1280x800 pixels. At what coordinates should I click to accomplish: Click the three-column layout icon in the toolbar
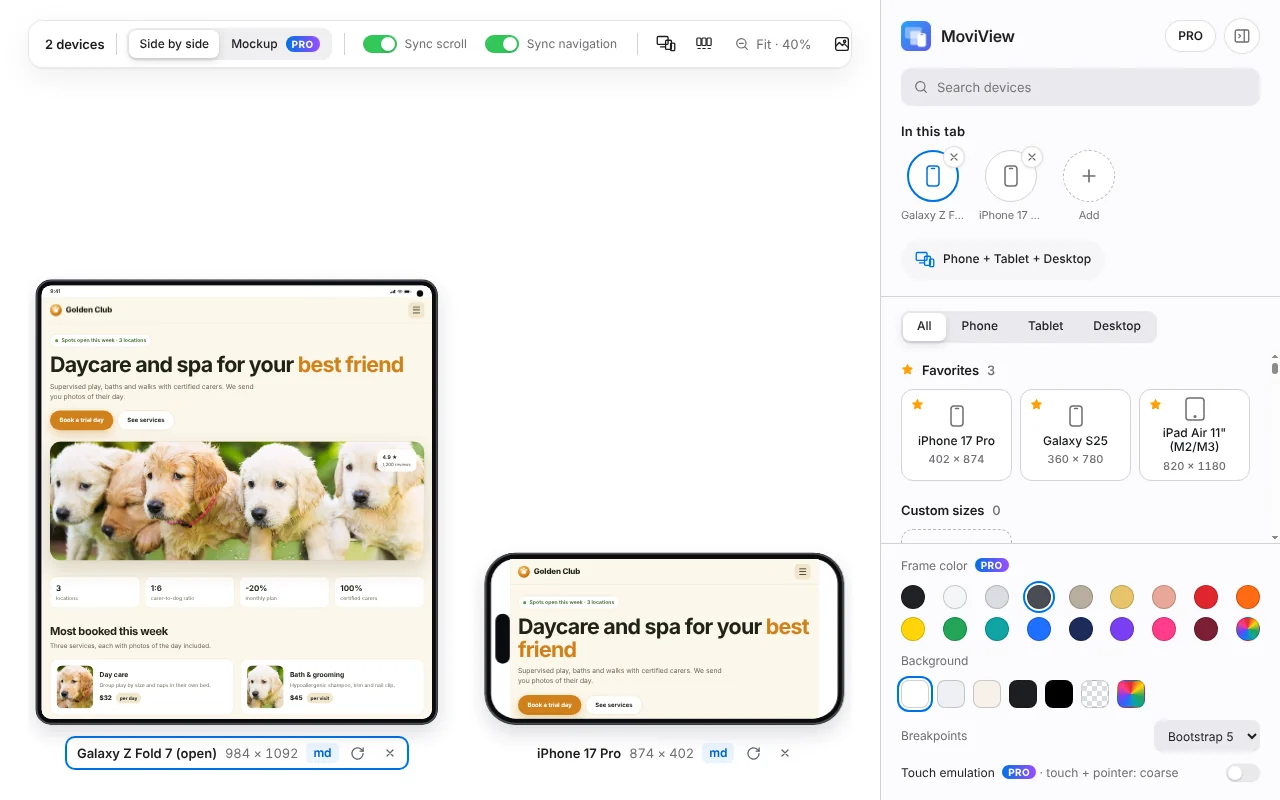pyautogui.click(x=704, y=44)
